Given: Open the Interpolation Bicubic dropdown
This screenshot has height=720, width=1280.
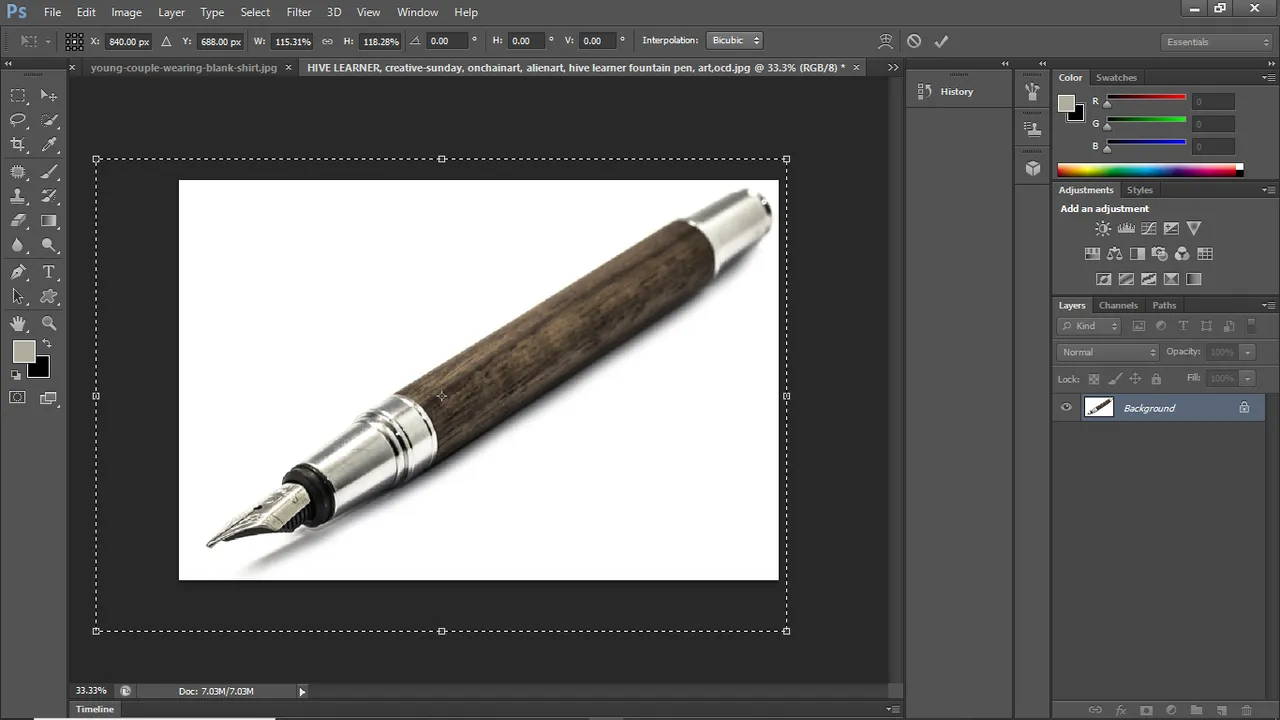Looking at the screenshot, I should coord(735,41).
